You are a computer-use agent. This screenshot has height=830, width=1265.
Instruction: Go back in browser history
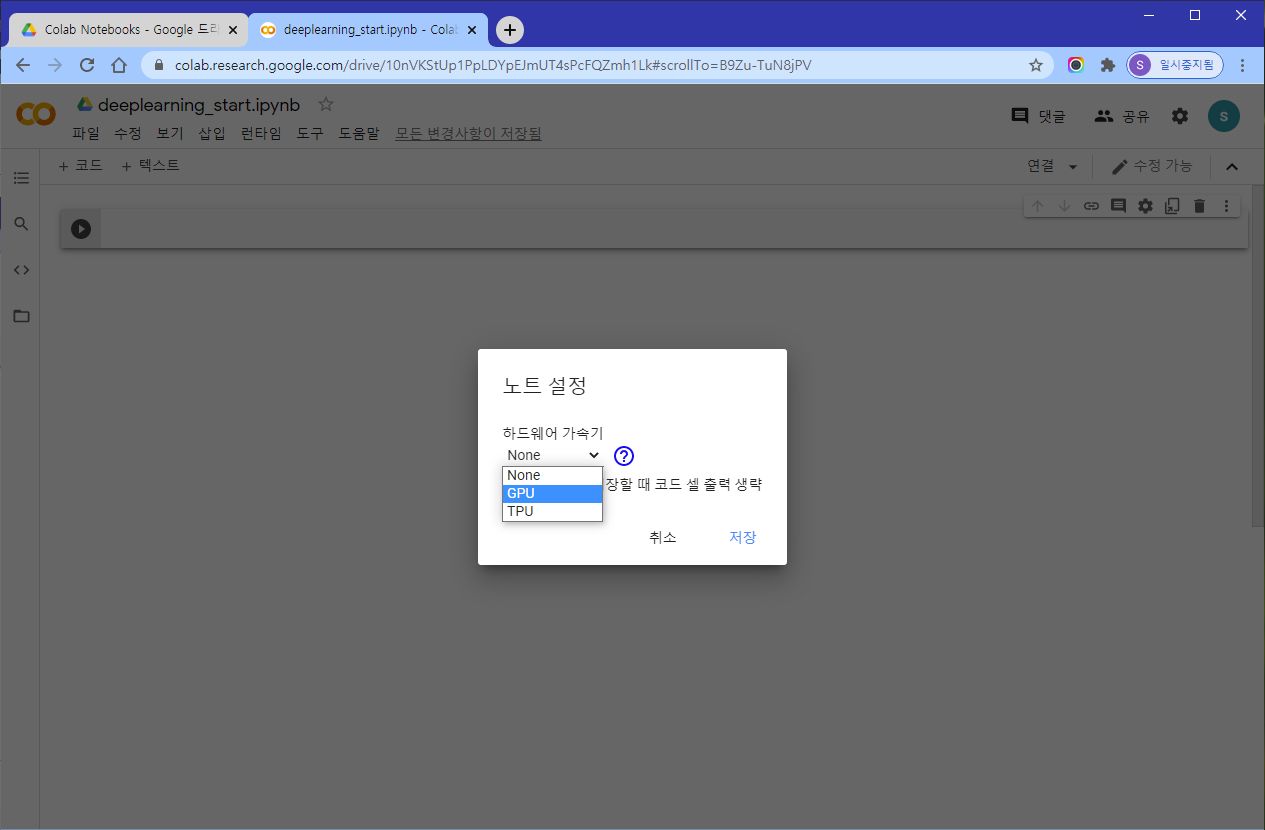23,65
